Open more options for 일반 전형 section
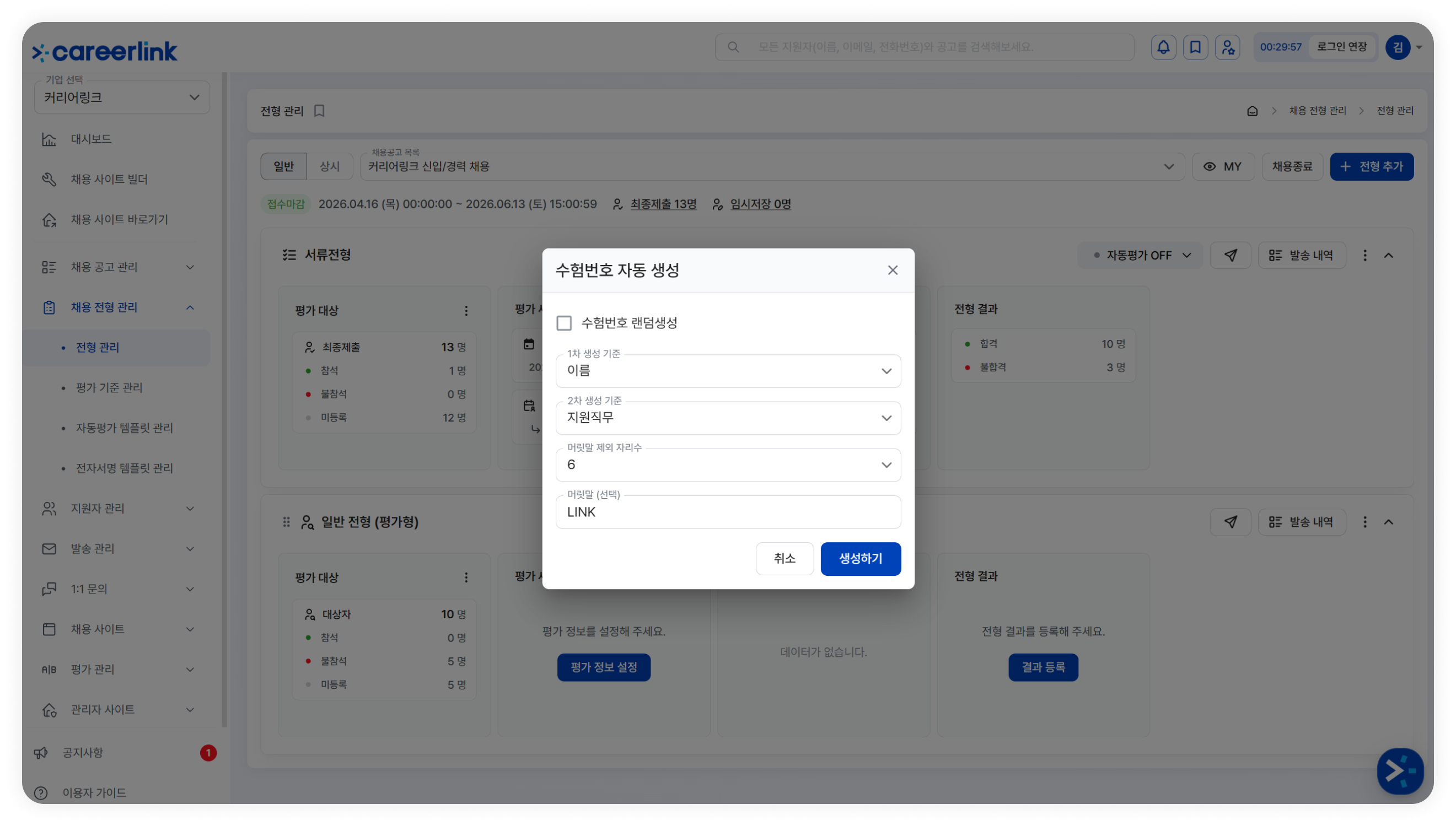 pos(1364,522)
